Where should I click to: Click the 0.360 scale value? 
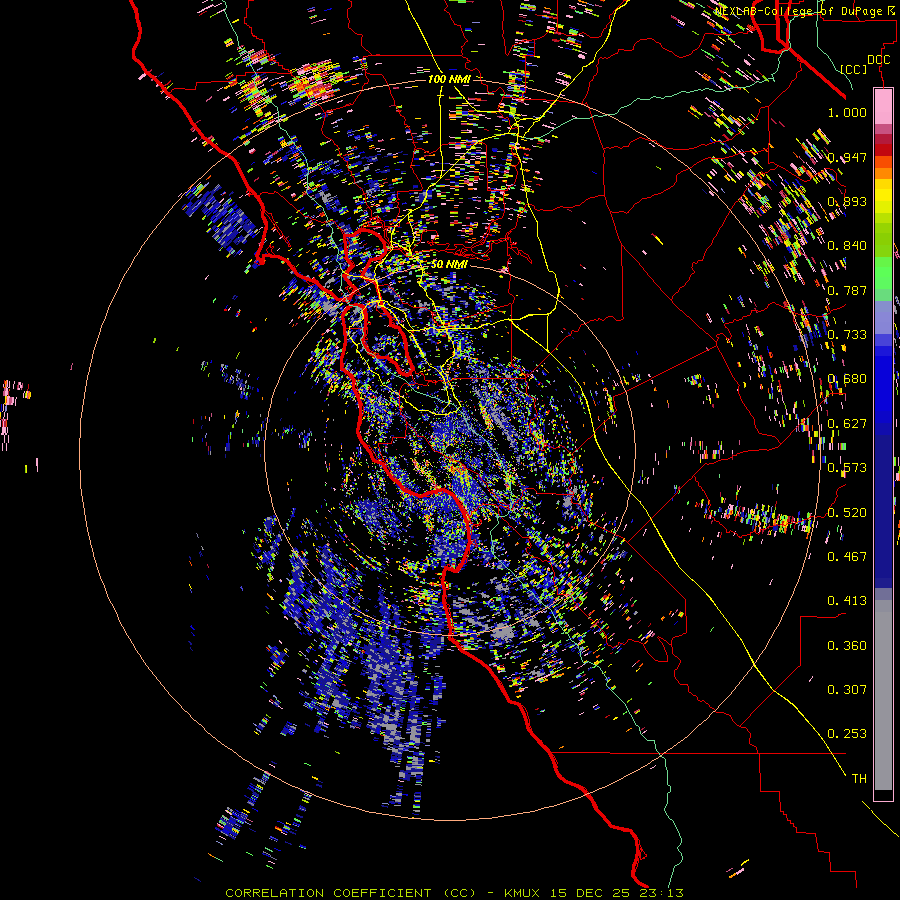[x=847, y=645]
